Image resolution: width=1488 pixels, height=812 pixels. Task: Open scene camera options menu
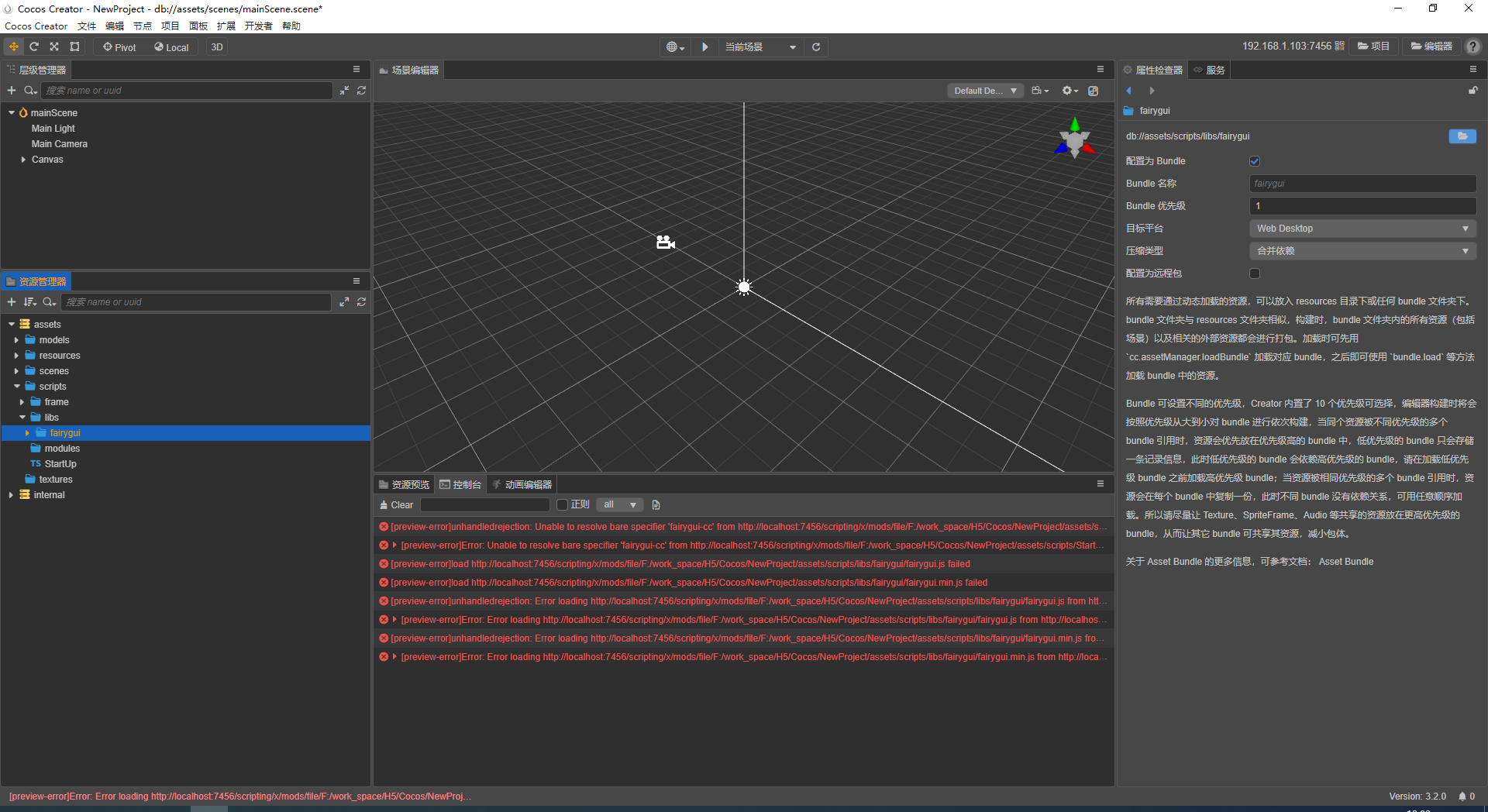click(1040, 91)
